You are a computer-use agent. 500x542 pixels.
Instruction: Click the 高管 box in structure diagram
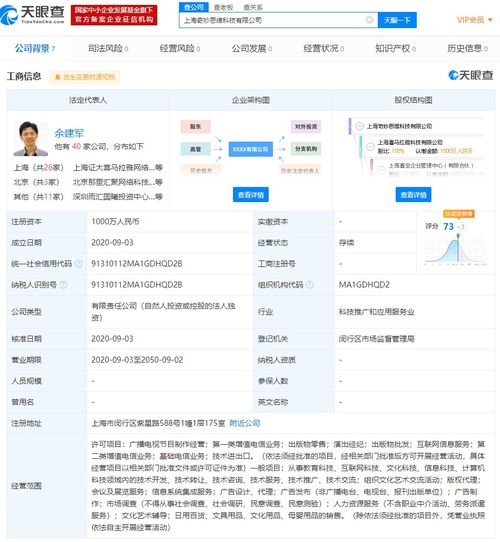(195, 149)
